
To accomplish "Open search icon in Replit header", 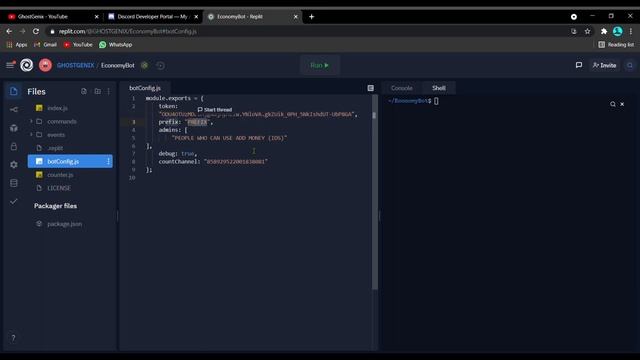I will (630, 65).
